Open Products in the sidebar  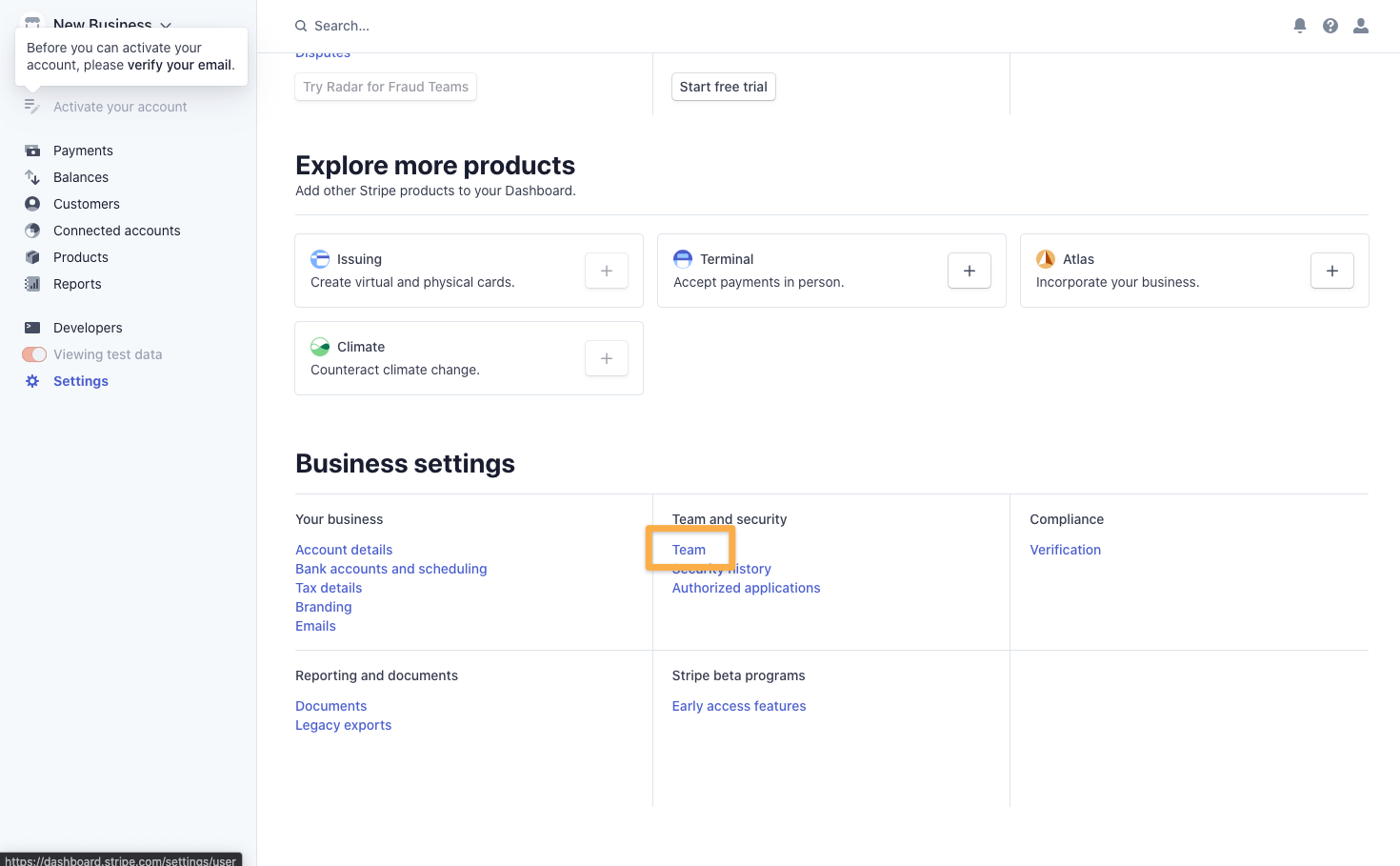coord(81,257)
